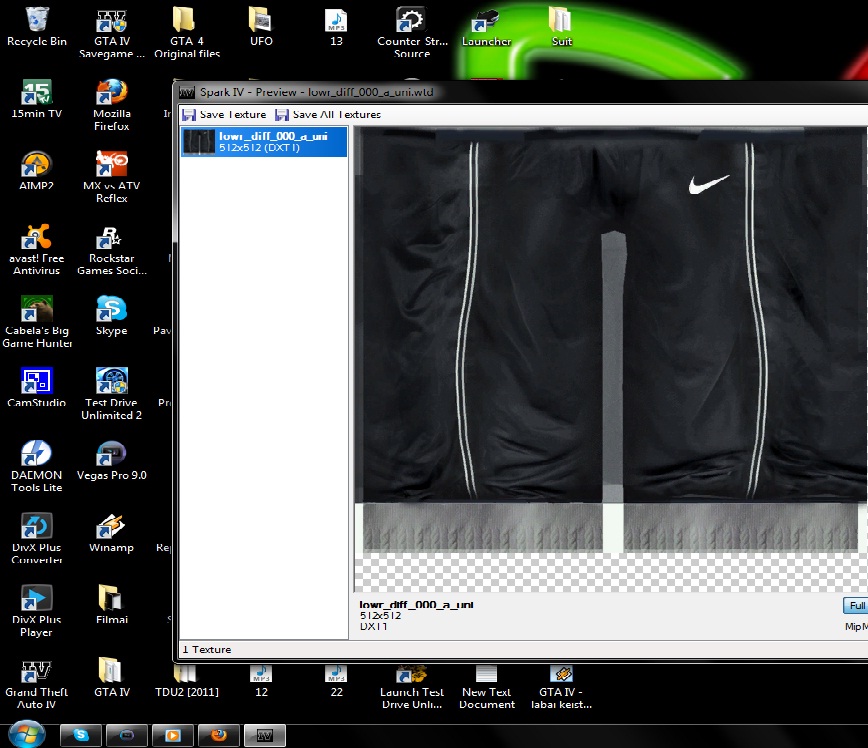Open the Filmai folder
Viewport: 868px width, 748px height.
112,605
